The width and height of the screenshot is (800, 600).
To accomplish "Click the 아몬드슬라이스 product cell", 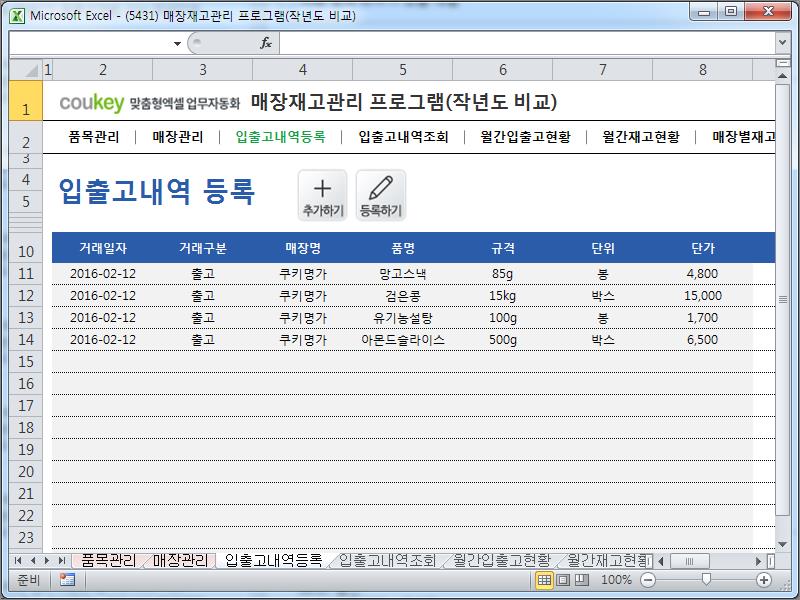I will click(403, 340).
